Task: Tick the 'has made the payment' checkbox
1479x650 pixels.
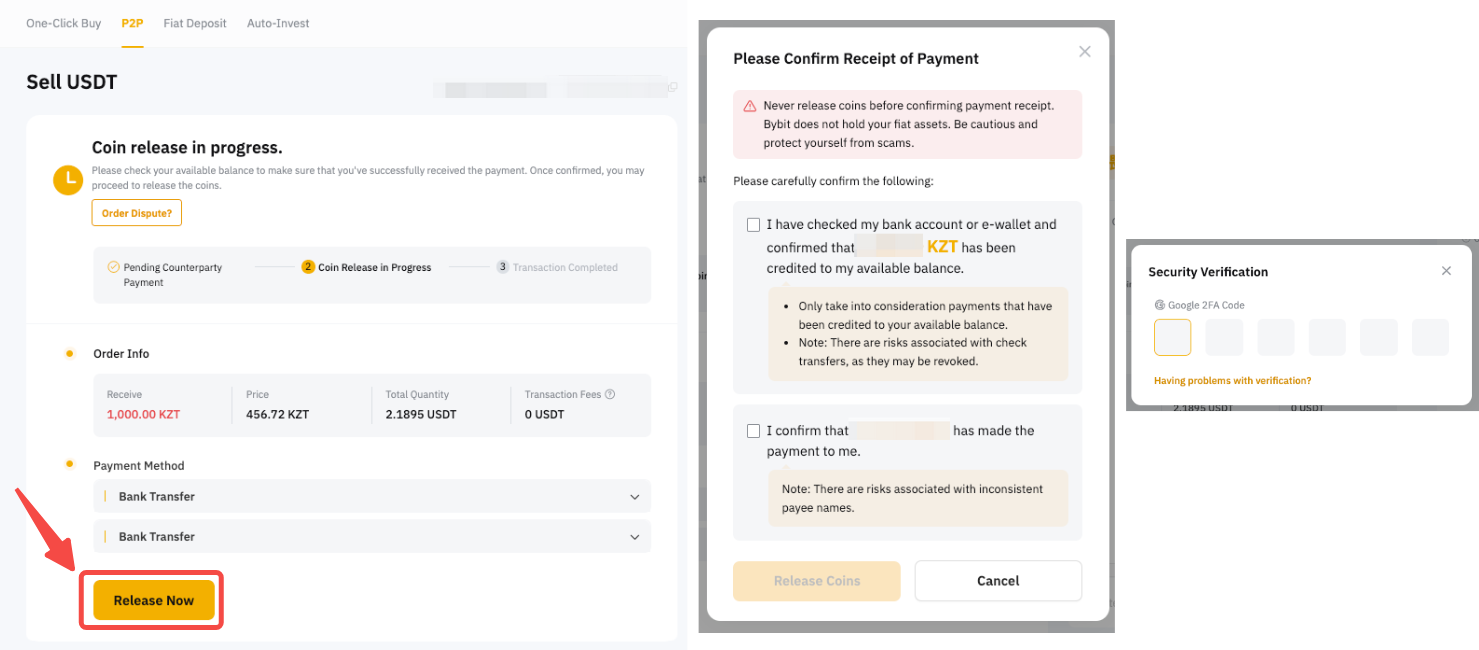Action: [753, 431]
